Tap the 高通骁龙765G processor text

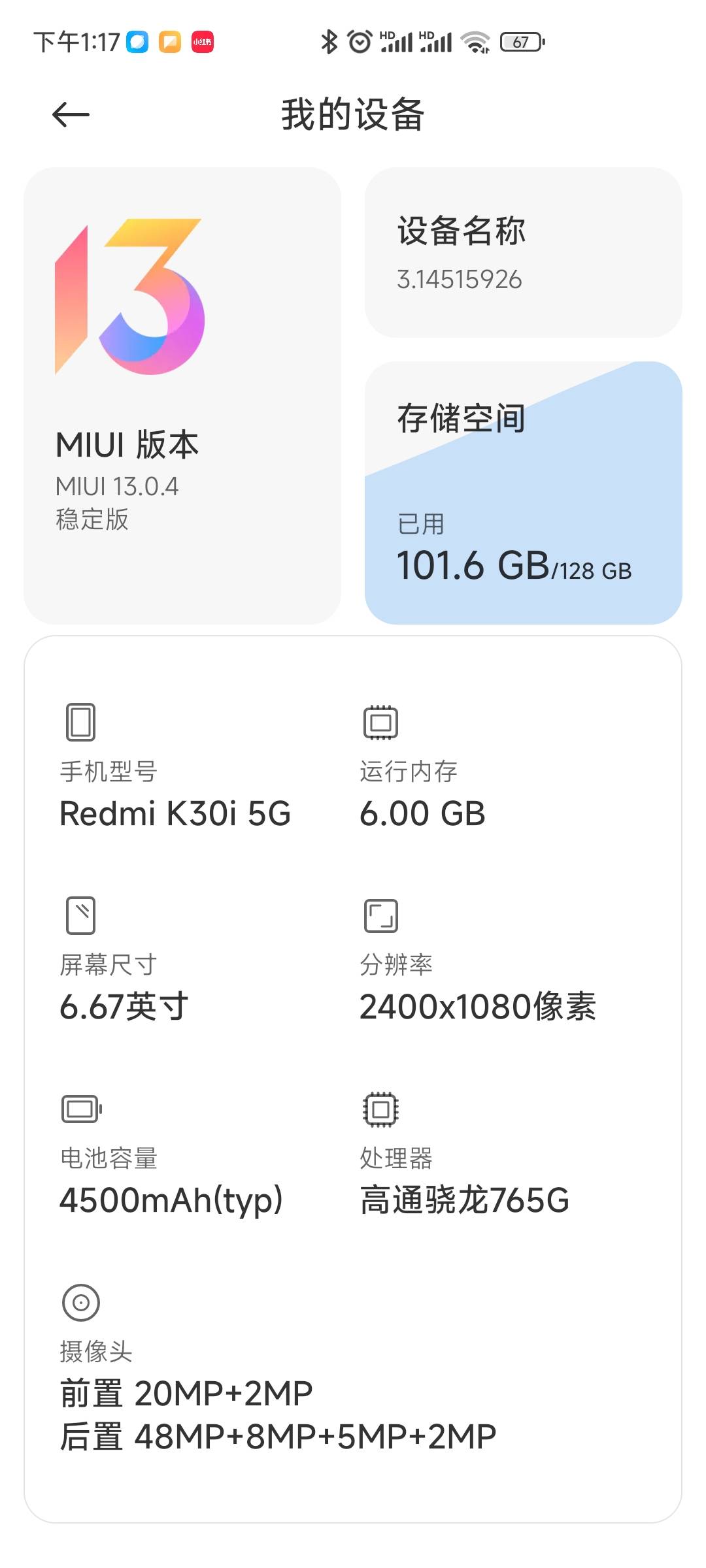pos(464,1200)
